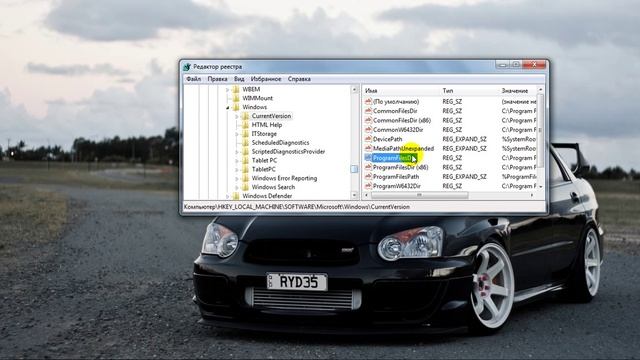
Task: Click the string icon beside CommonFilesDir
Action: [368, 111]
